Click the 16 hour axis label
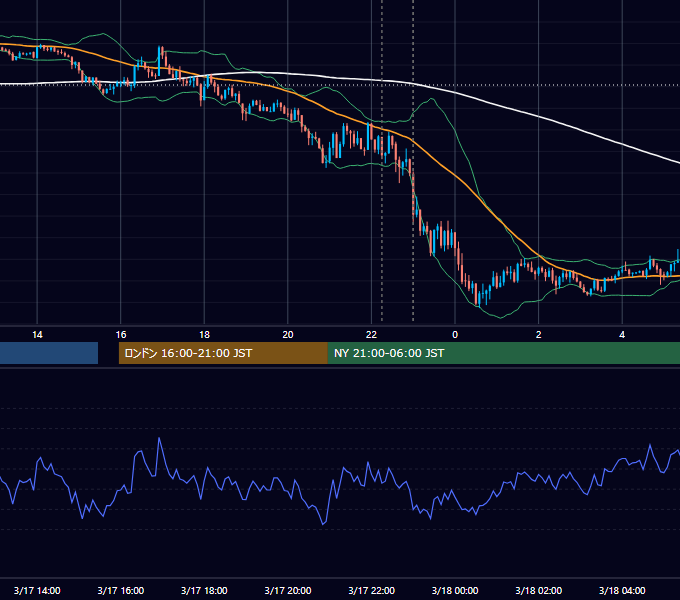This screenshot has width=680, height=600. [x=121, y=335]
